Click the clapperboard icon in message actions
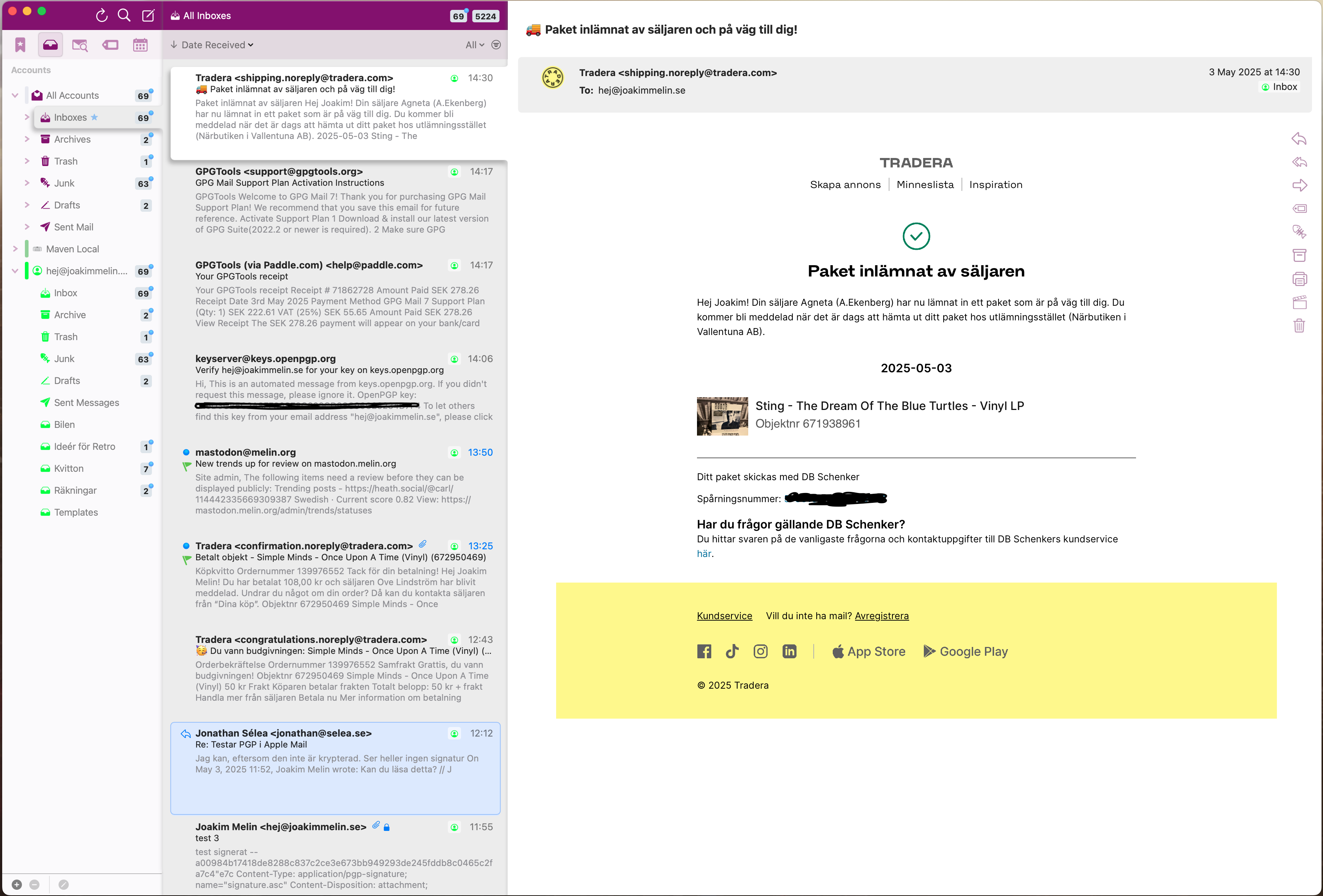Image resolution: width=1323 pixels, height=896 pixels. point(1299,303)
